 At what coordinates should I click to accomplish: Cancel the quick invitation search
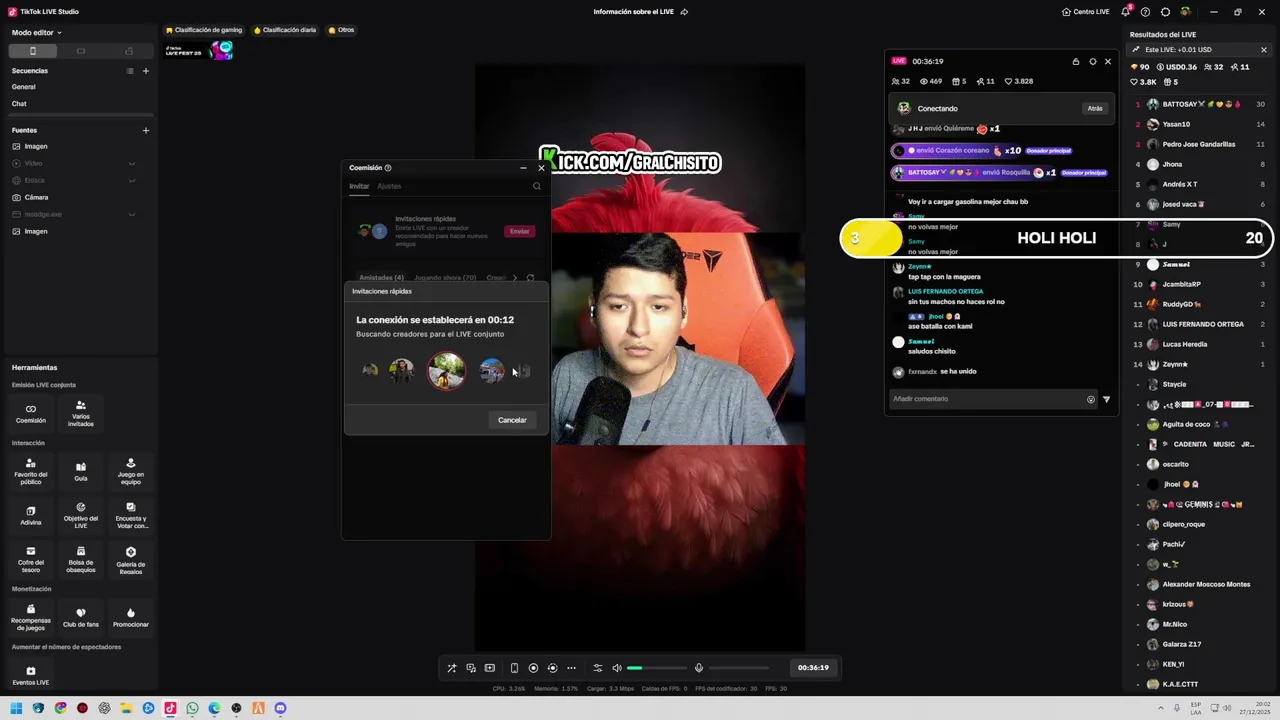click(512, 420)
